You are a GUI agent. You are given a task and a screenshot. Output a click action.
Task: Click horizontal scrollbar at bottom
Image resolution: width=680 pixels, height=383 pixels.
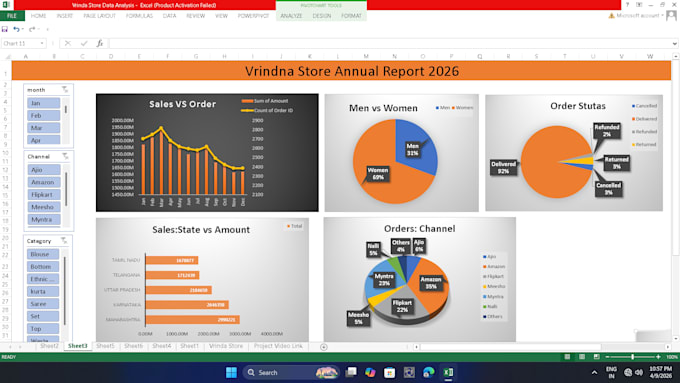(x=510, y=347)
